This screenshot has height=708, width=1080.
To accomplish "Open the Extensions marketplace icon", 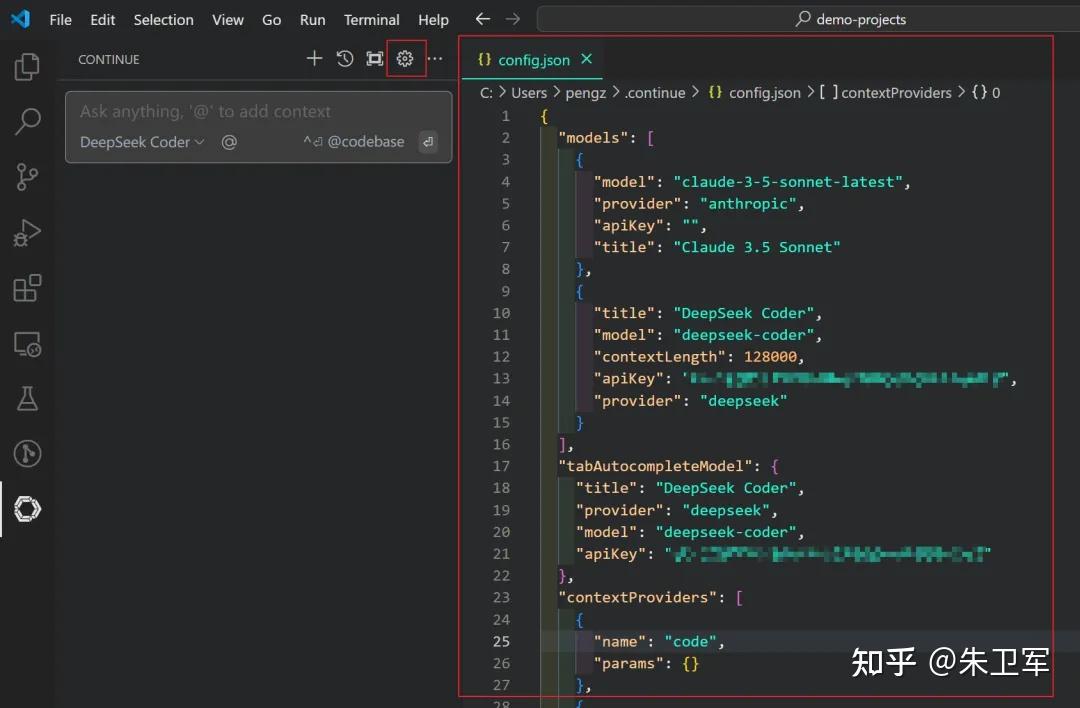I will click(27, 288).
